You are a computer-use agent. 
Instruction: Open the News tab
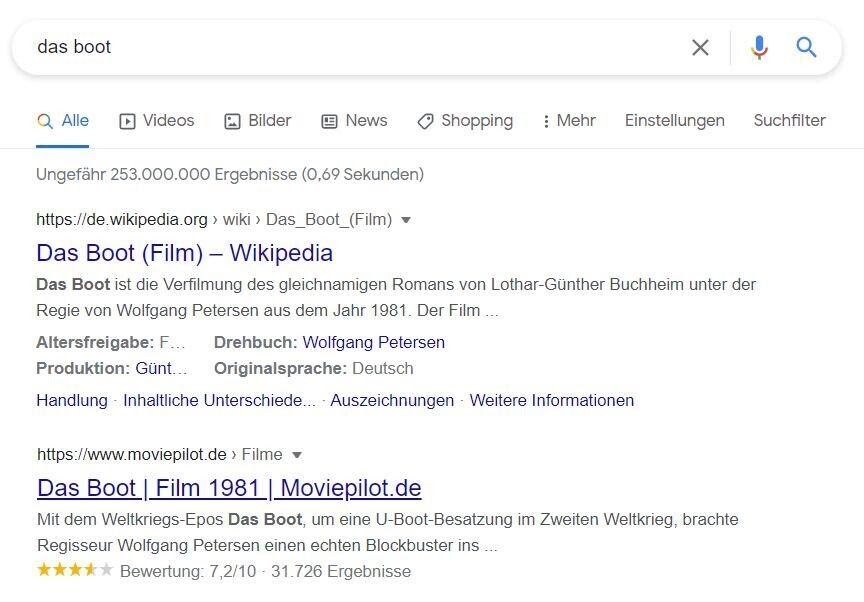[x=354, y=121]
